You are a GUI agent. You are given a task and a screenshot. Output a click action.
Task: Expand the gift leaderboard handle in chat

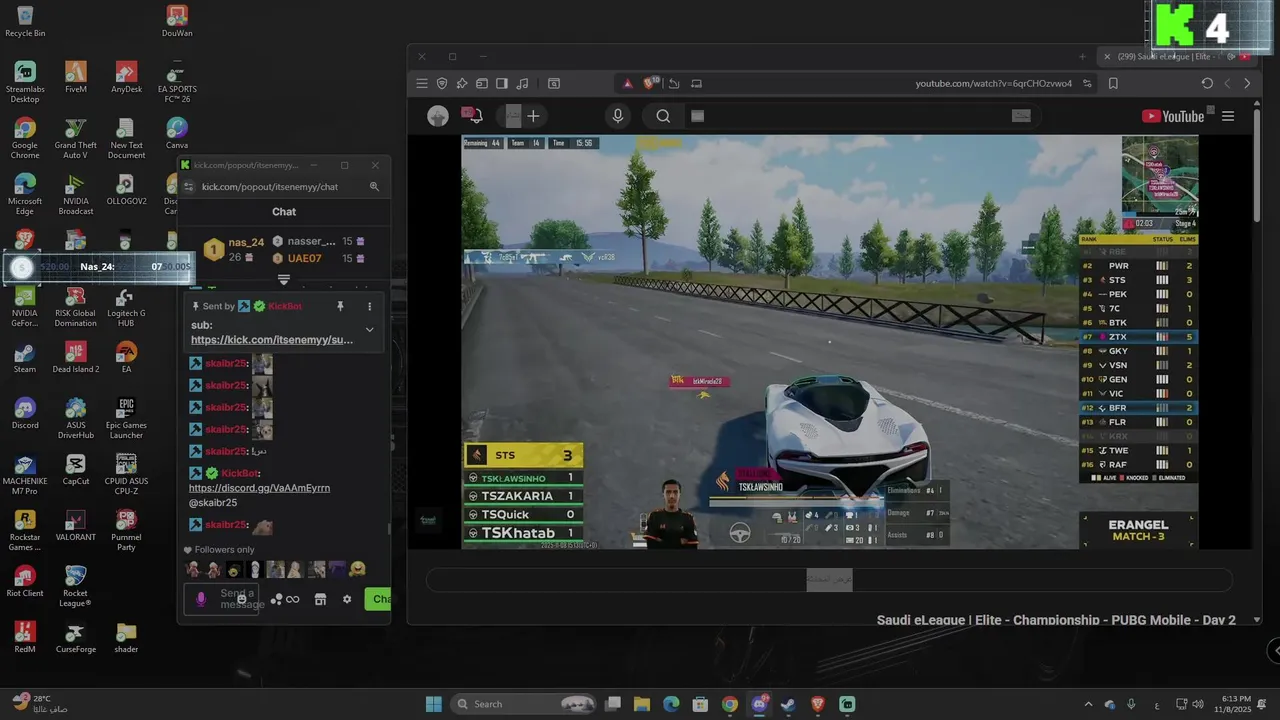(x=284, y=279)
